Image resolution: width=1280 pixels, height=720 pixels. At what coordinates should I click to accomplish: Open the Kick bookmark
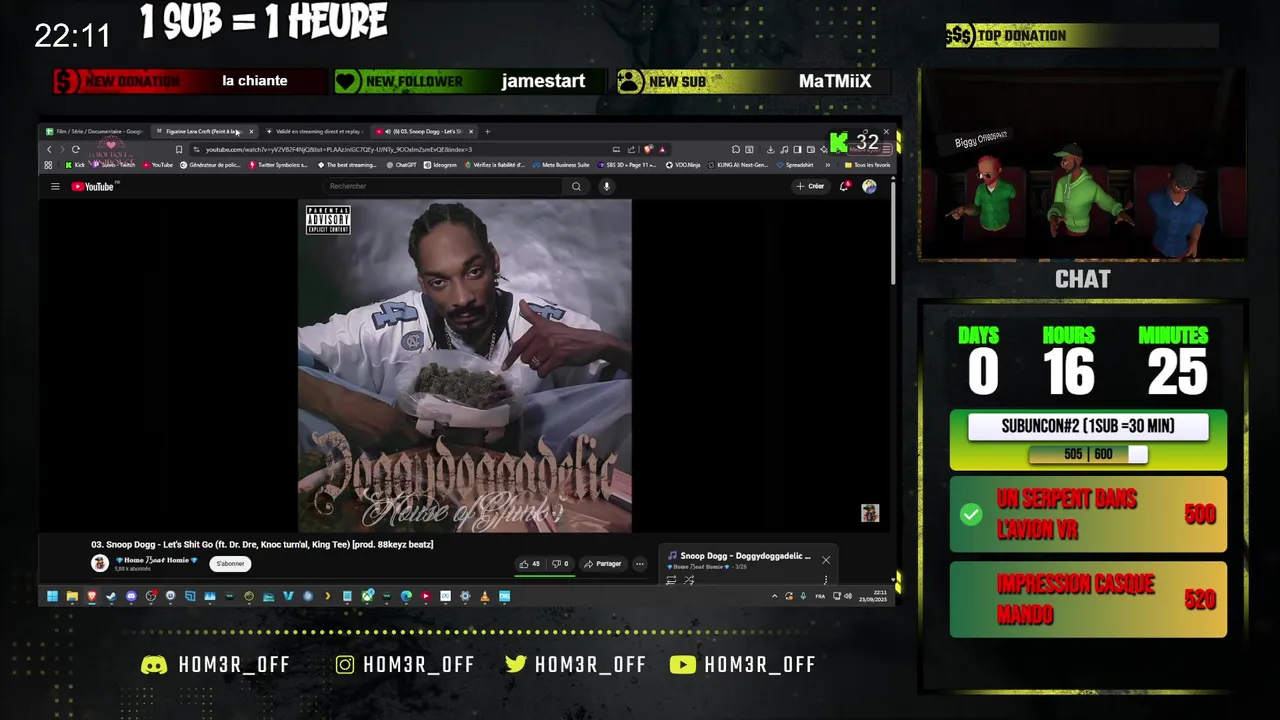(x=75, y=165)
